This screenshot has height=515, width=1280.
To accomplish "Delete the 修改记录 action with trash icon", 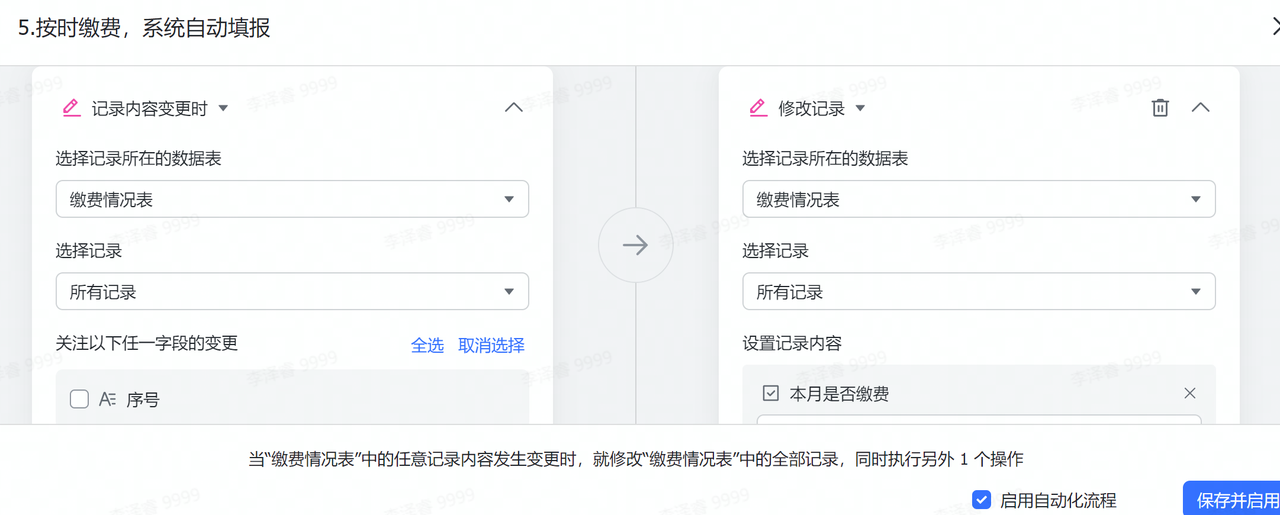I will [1160, 108].
